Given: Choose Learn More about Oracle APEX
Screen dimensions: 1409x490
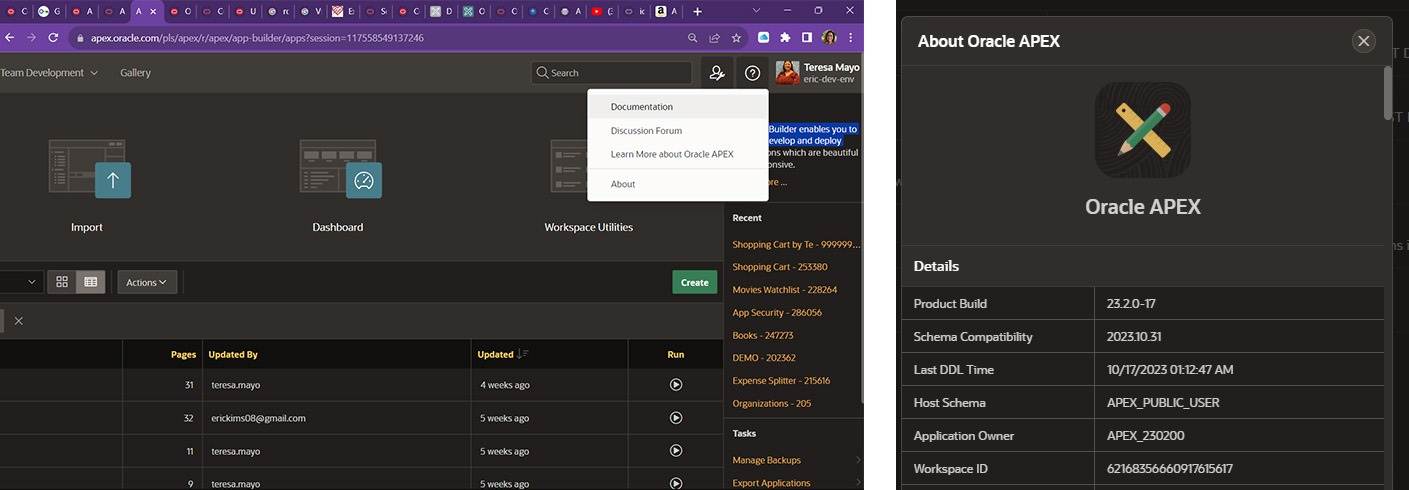Looking at the screenshot, I should pyautogui.click(x=678, y=154).
